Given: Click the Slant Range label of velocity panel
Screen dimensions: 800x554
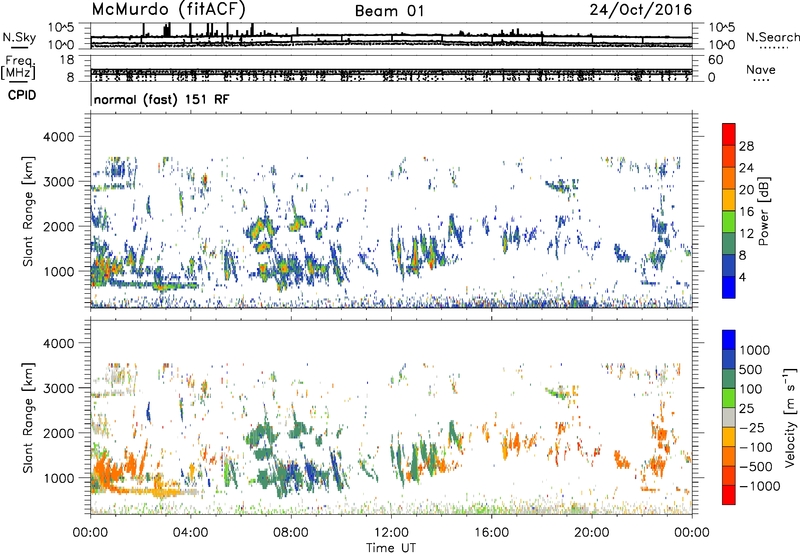Looking at the screenshot, I should point(28,417).
